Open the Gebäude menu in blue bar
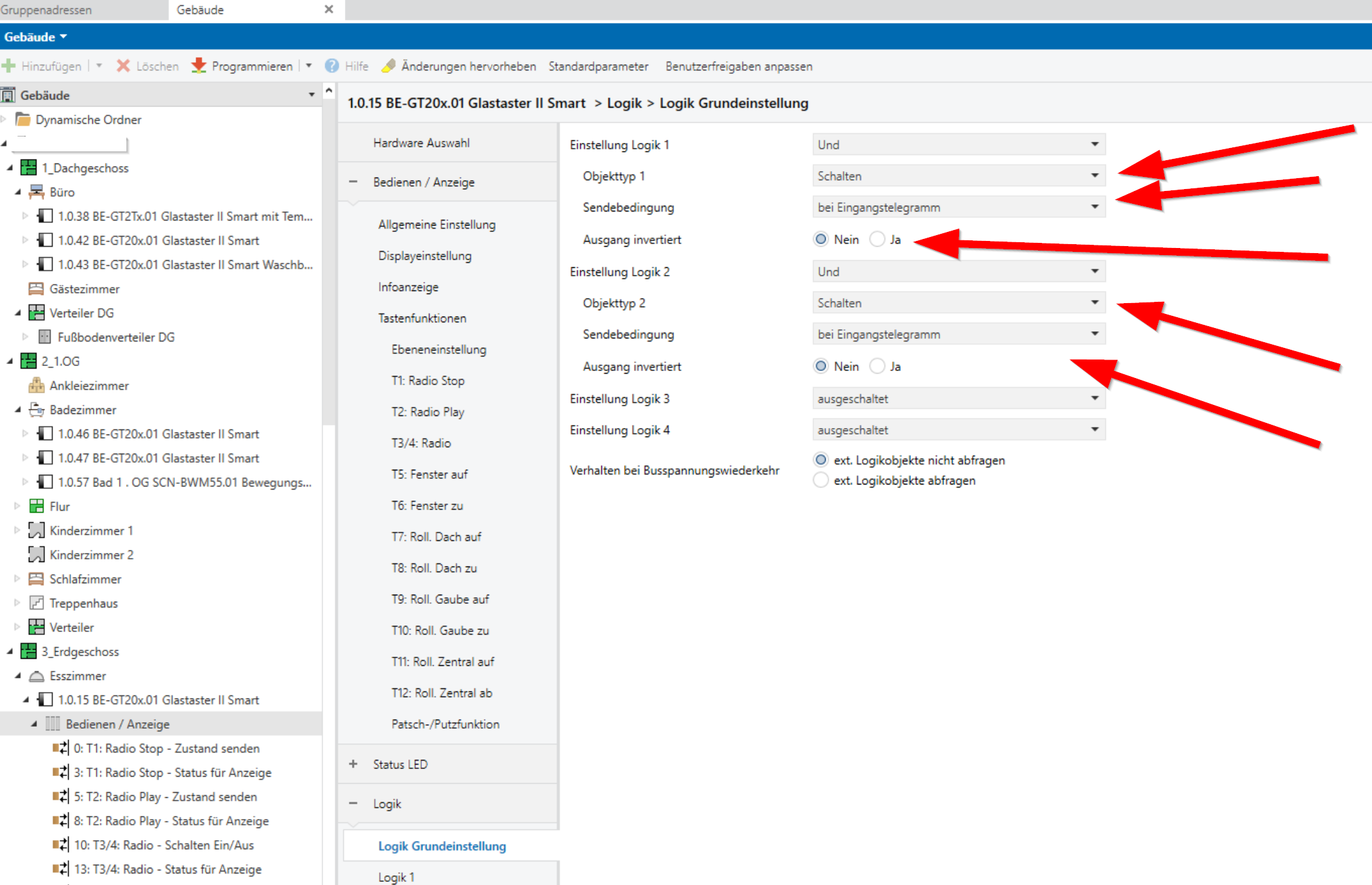This screenshot has height=885, width=1372. [35, 37]
